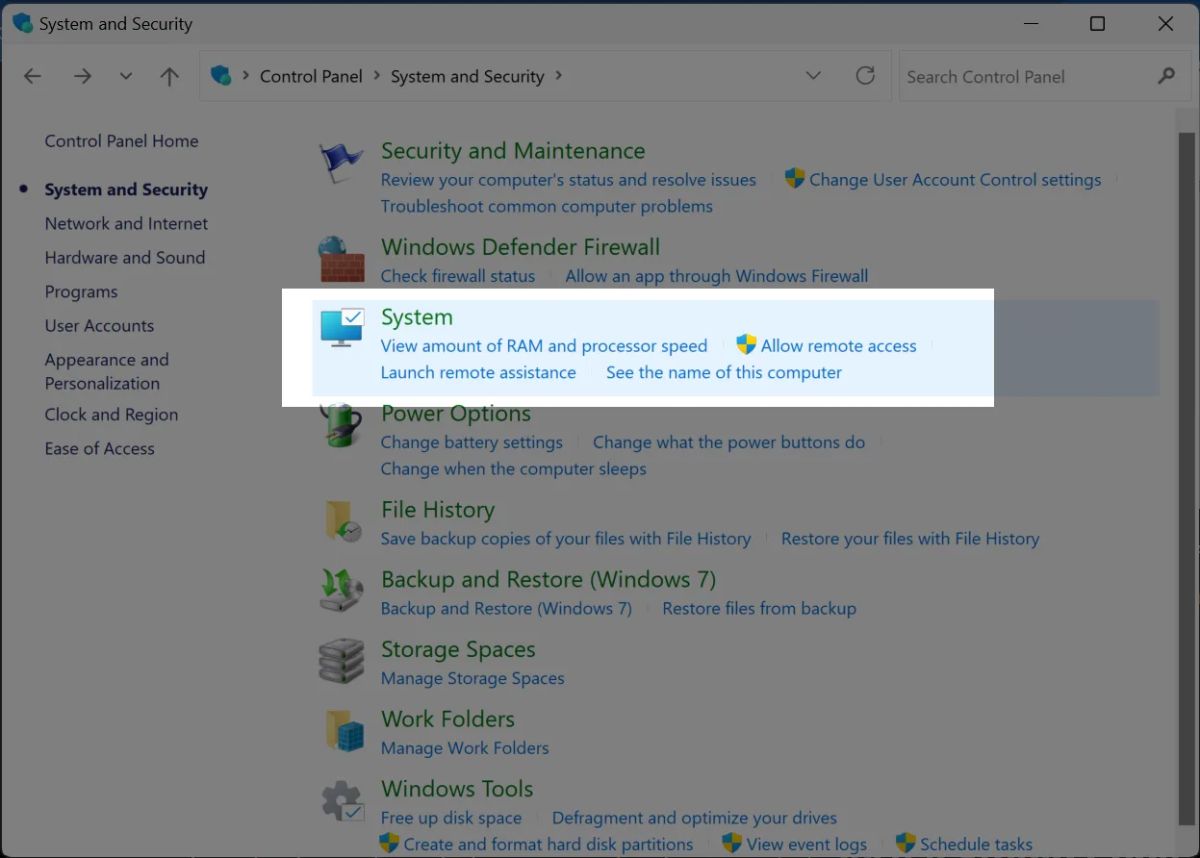Click Free up disk space link

(451, 818)
